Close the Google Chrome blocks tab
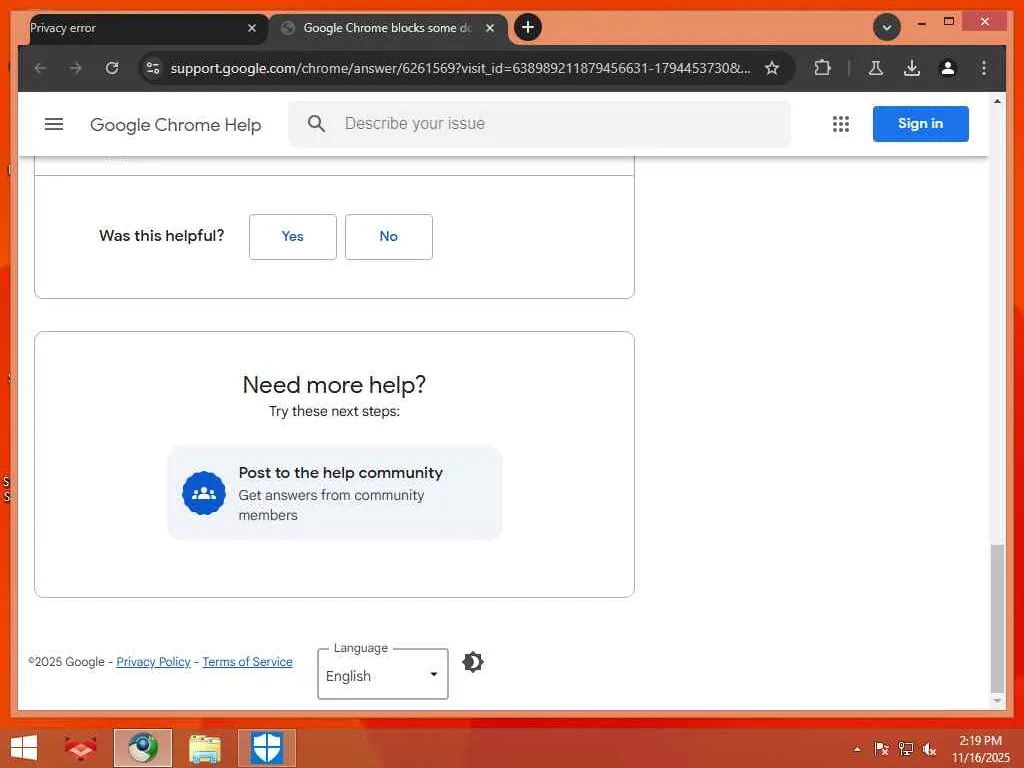The height and width of the screenshot is (768, 1024). 490,28
